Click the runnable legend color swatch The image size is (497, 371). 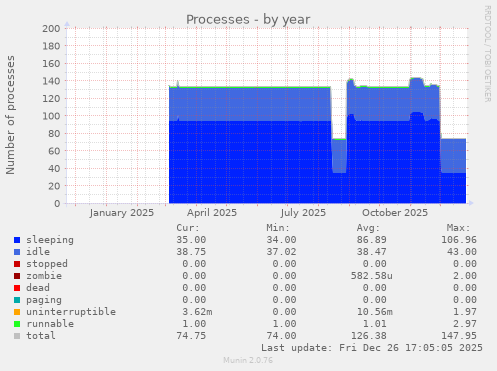pos(17,324)
